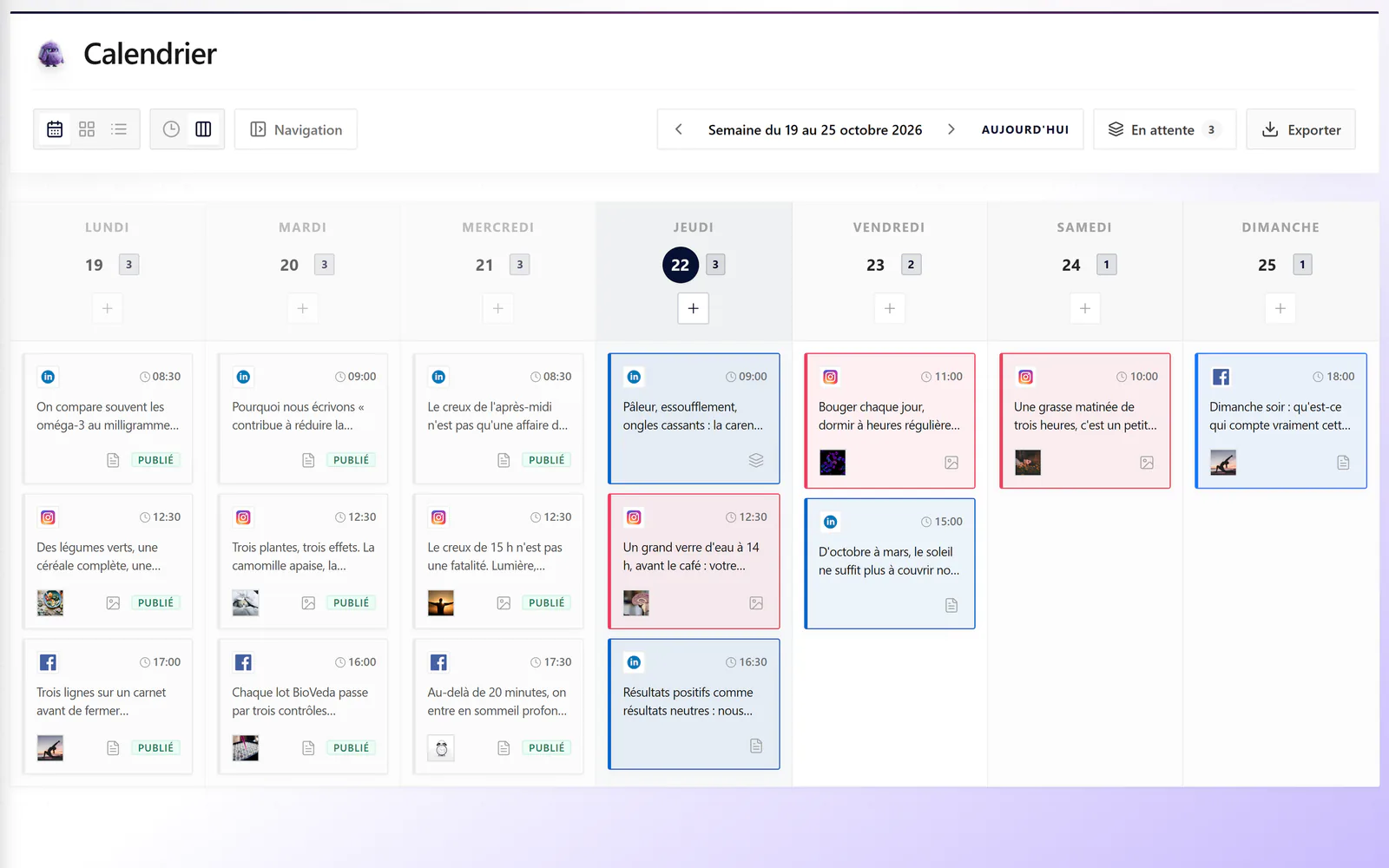Go to previous week arrow
This screenshot has height=868, width=1389.
point(679,129)
